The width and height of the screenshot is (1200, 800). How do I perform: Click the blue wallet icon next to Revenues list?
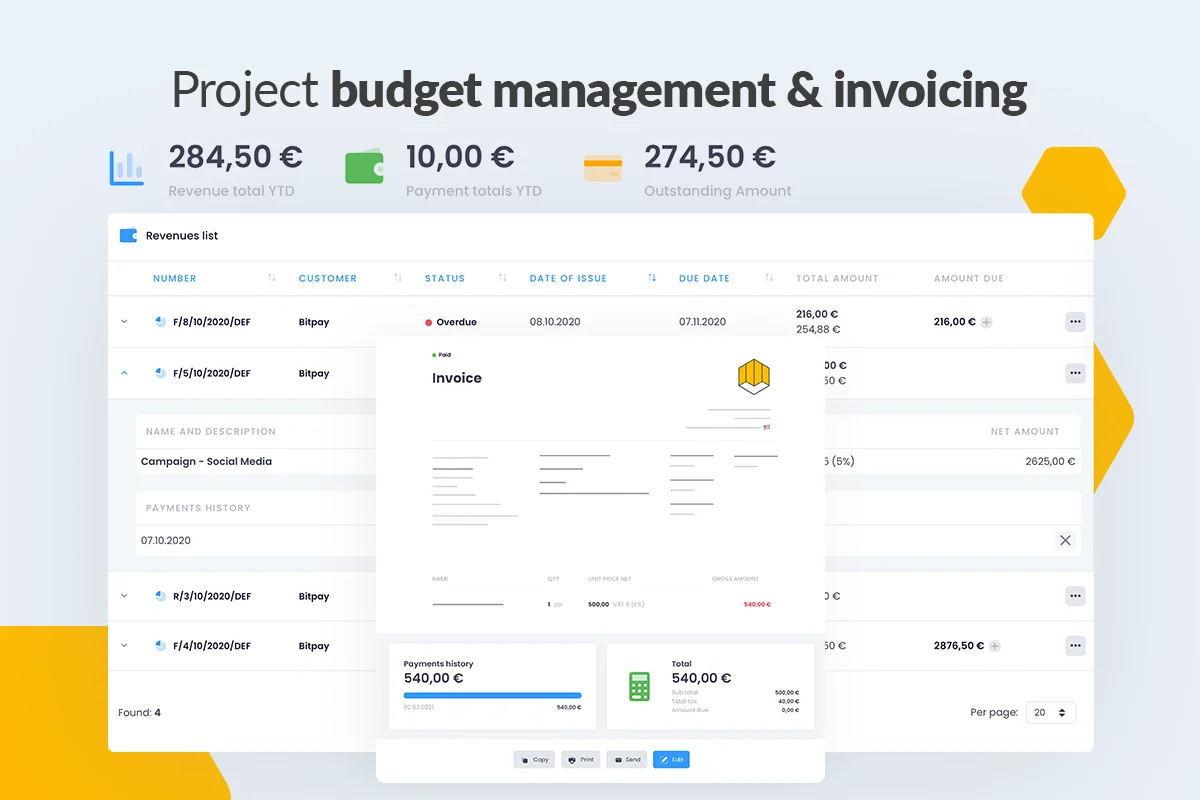click(128, 236)
